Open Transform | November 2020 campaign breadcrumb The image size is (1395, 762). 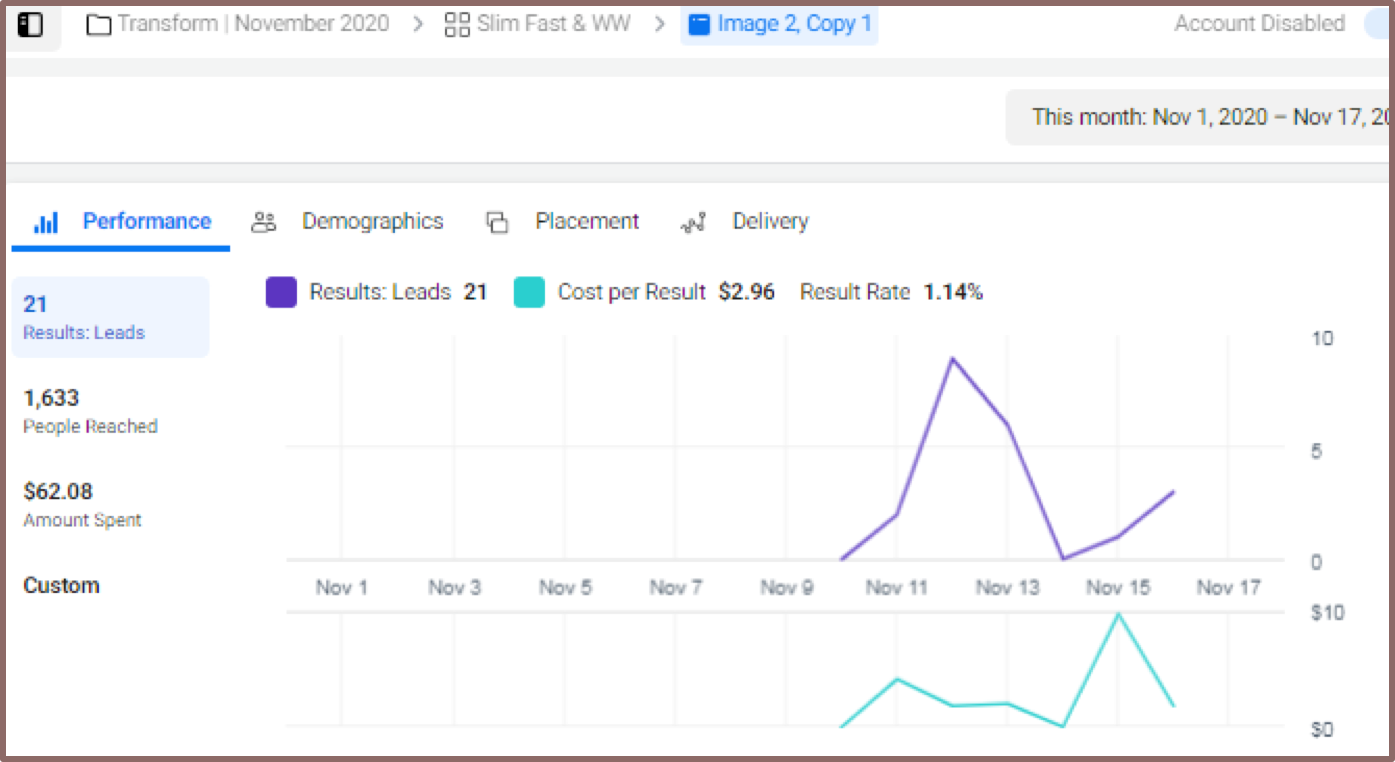(253, 24)
